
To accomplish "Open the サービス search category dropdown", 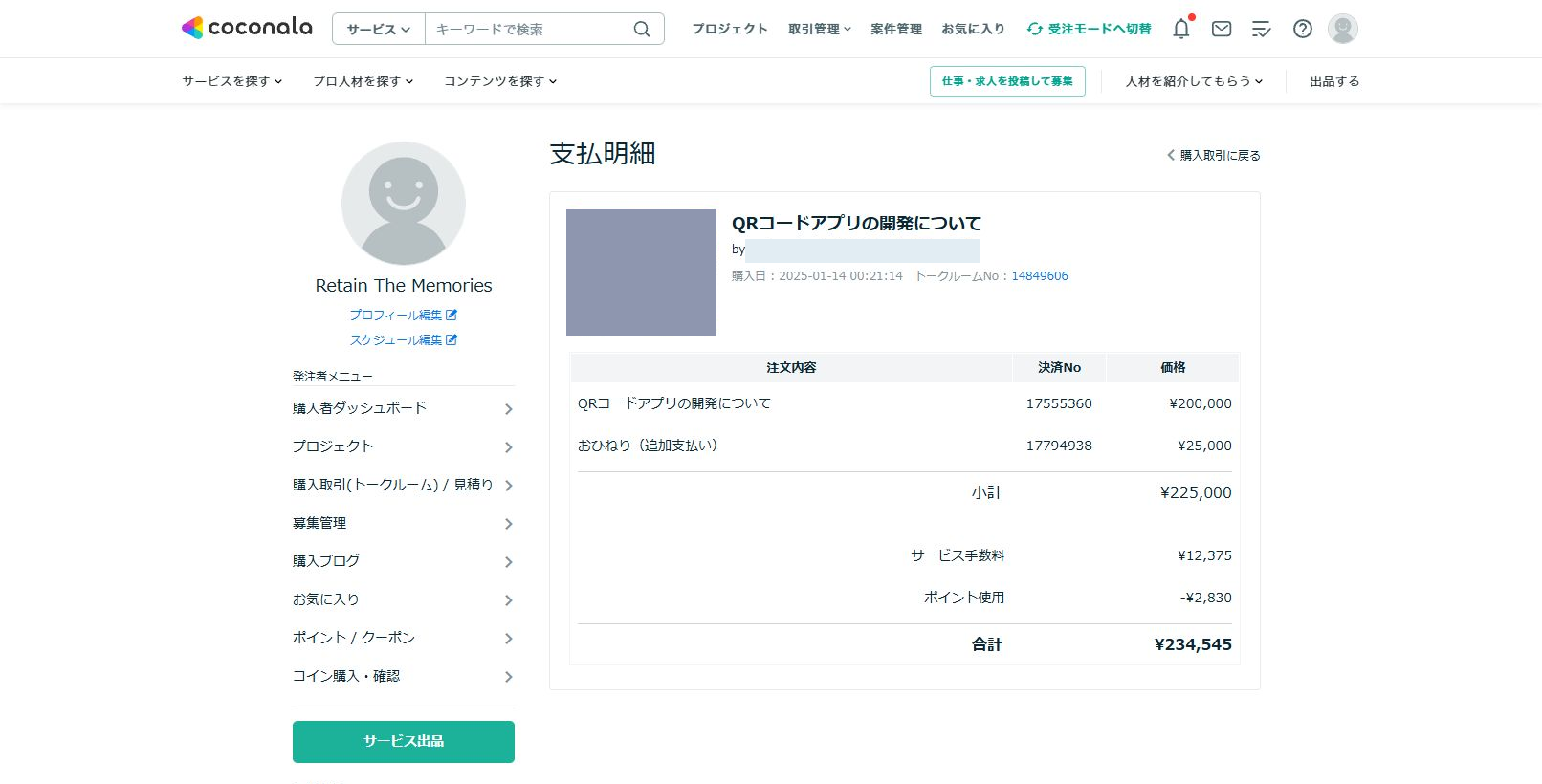I will point(379,29).
